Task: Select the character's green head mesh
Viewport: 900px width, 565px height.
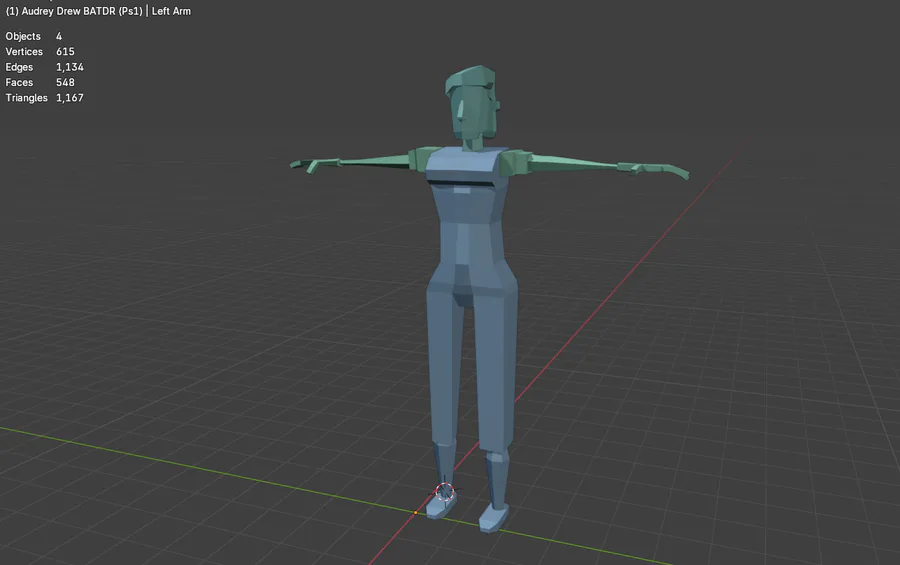Action: [x=472, y=106]
